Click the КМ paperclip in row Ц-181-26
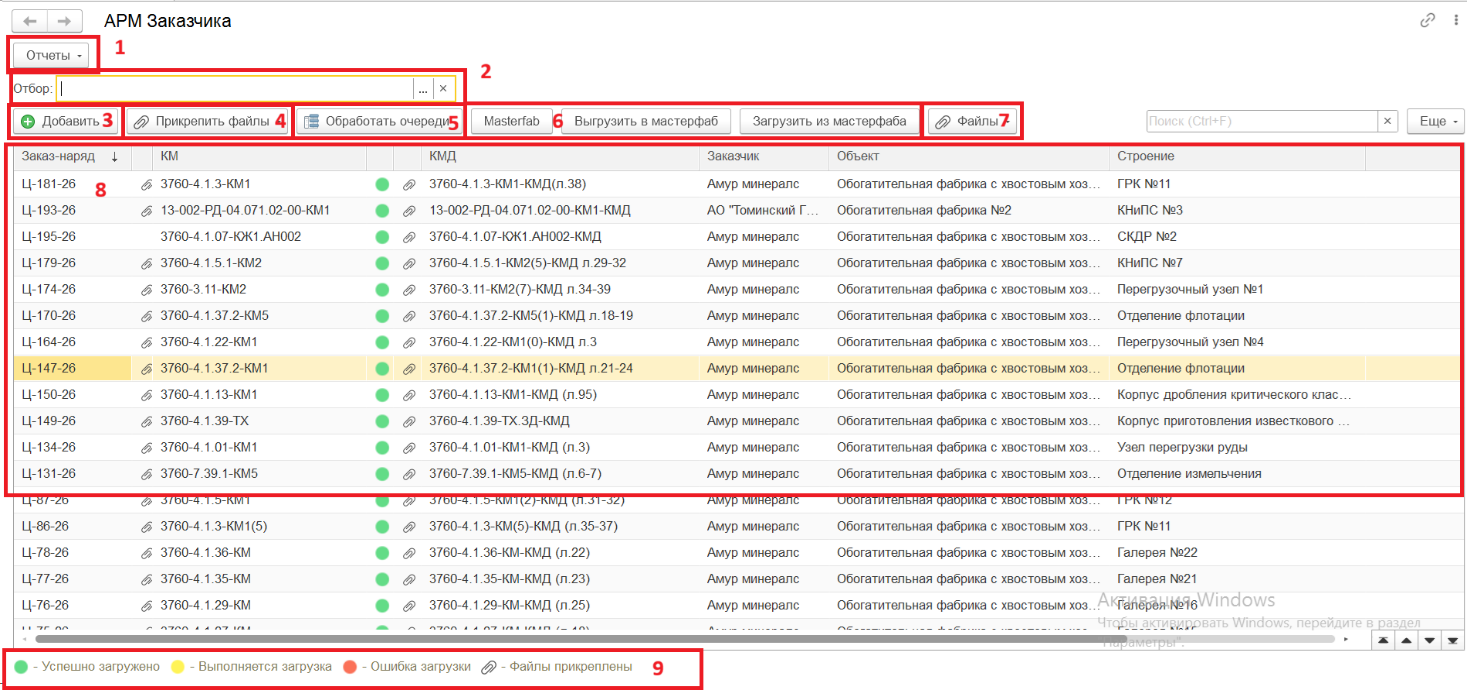The image size is (1467, 697). click(x=146, y=184)
